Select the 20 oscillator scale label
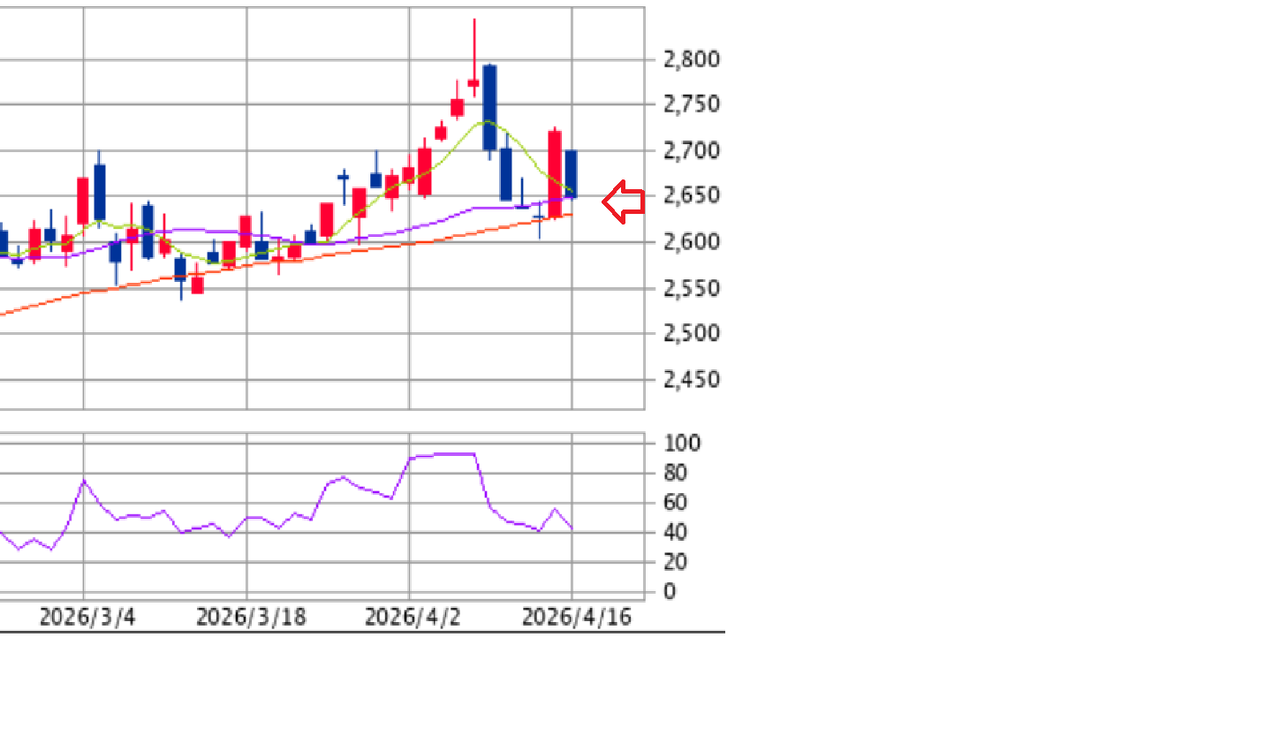Image resolution: width=1280 pixels, height=752 pixels. (675, 563)
